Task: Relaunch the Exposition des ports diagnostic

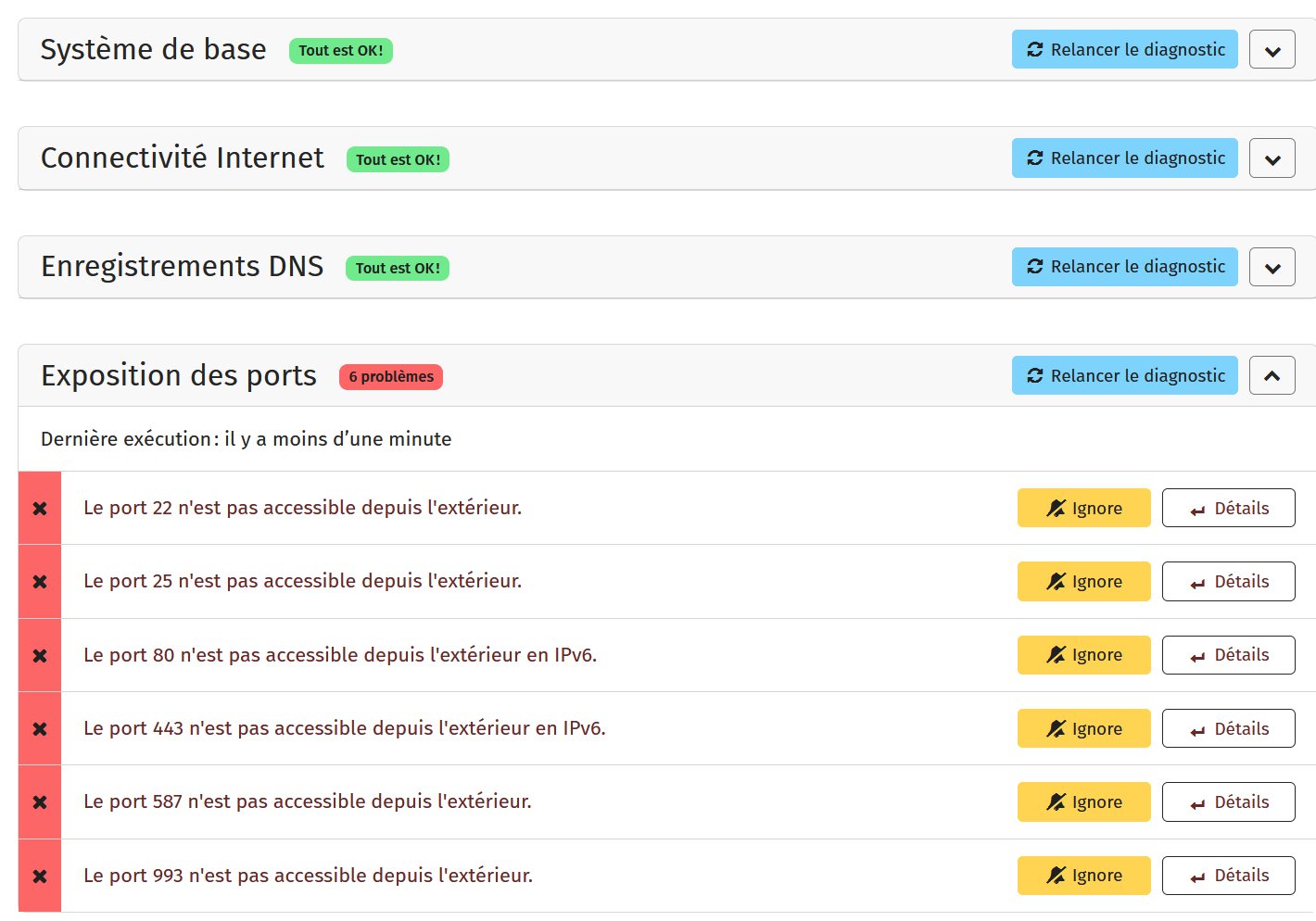Action: point(1124,375)
